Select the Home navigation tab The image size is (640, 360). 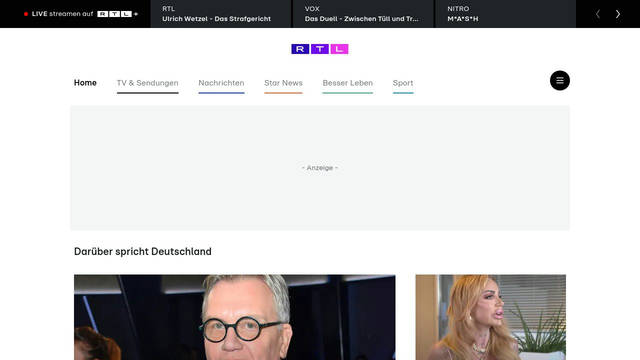click(x=85, y=83)
